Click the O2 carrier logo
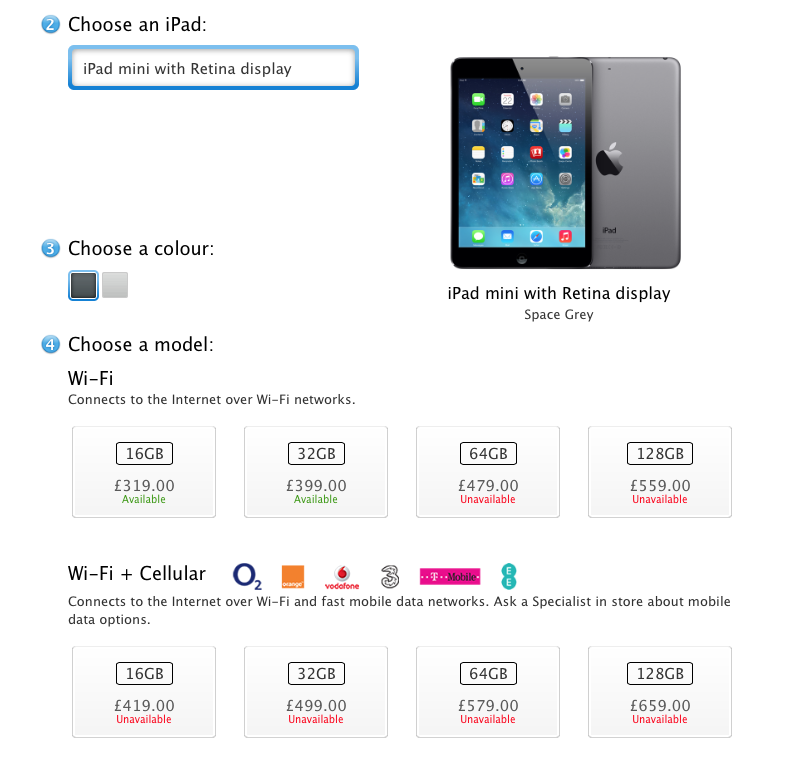The width and height of the screenshot is (811, 757). (247, 576)
